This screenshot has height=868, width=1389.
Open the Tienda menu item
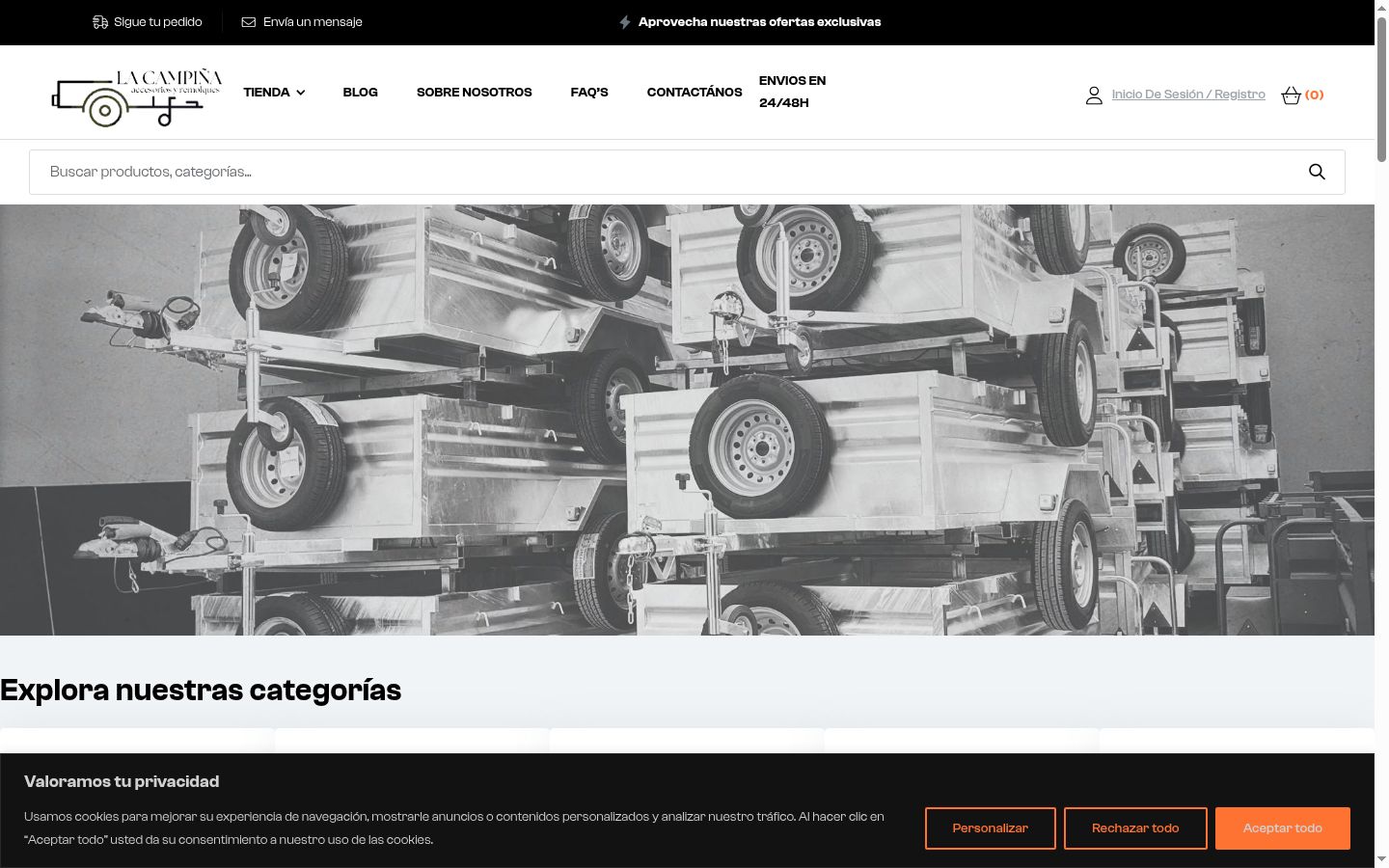point(266,93)
